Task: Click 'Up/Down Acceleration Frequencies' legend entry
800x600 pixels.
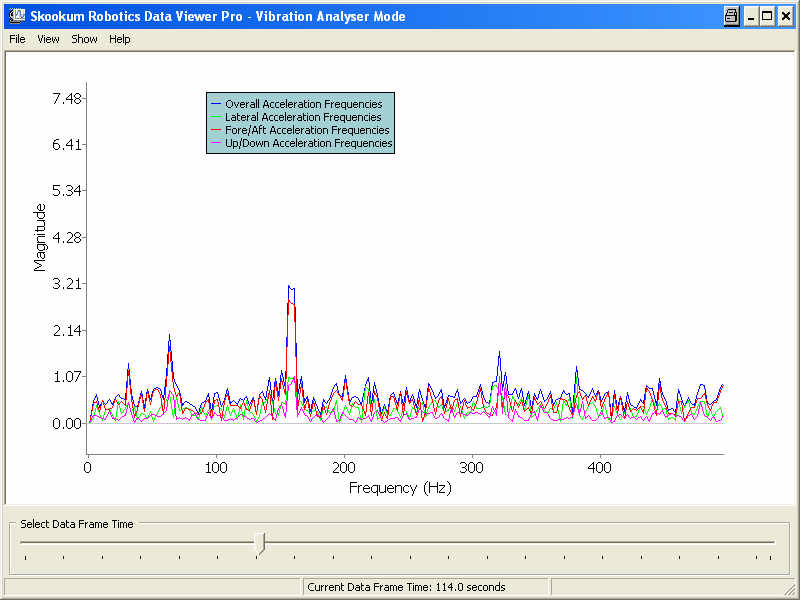Action: (x=302, y=143)
